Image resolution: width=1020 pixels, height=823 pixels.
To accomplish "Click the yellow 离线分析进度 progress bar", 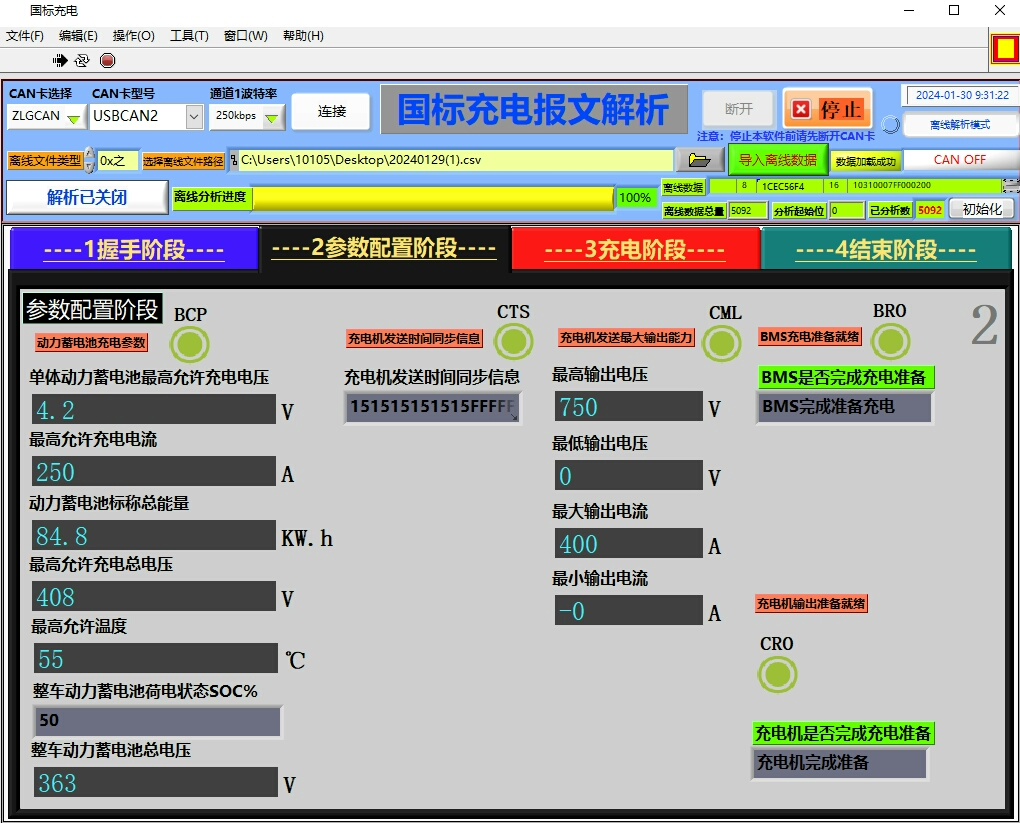I will point(432,198).
